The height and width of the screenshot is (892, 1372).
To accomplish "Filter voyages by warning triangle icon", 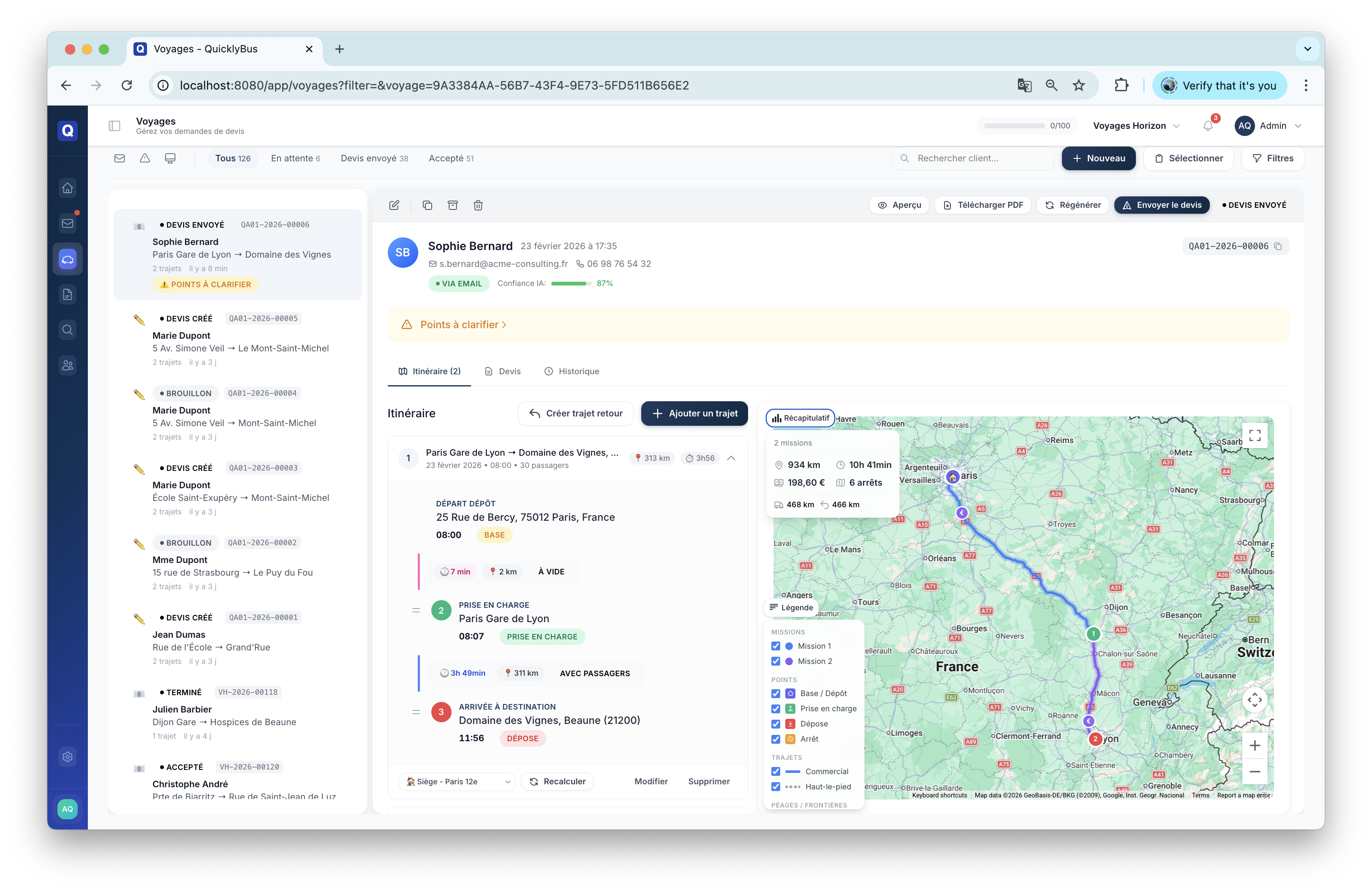I will (x=145, y=158).
